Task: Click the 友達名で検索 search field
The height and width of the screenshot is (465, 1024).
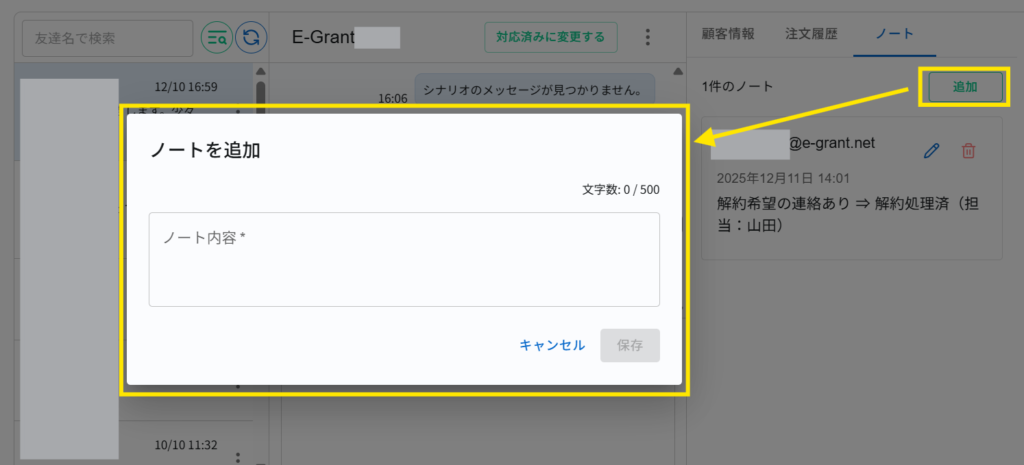Action: [107, 38]
